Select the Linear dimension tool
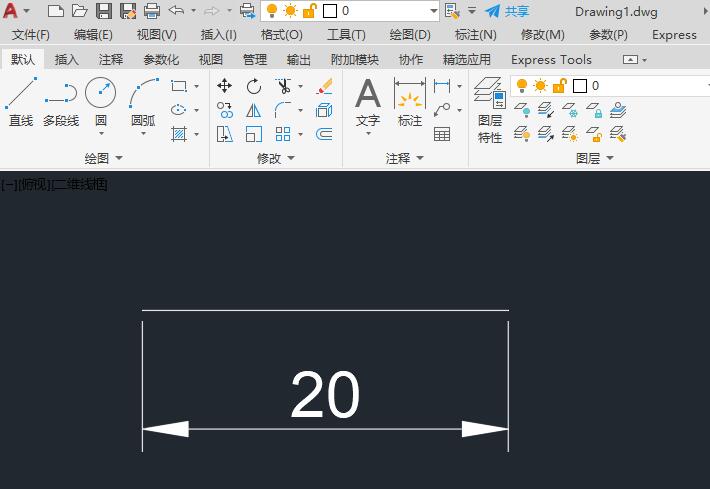The height and width of the screenshot is (489, 710). [442, 86]
